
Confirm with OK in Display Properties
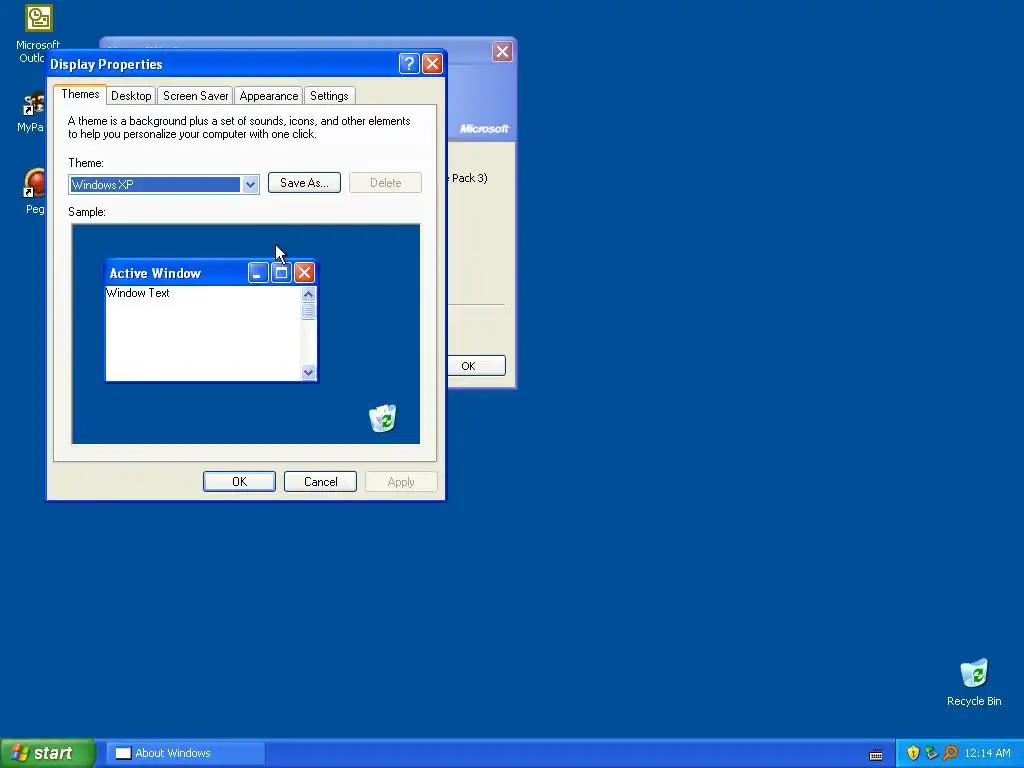[239, 481]
